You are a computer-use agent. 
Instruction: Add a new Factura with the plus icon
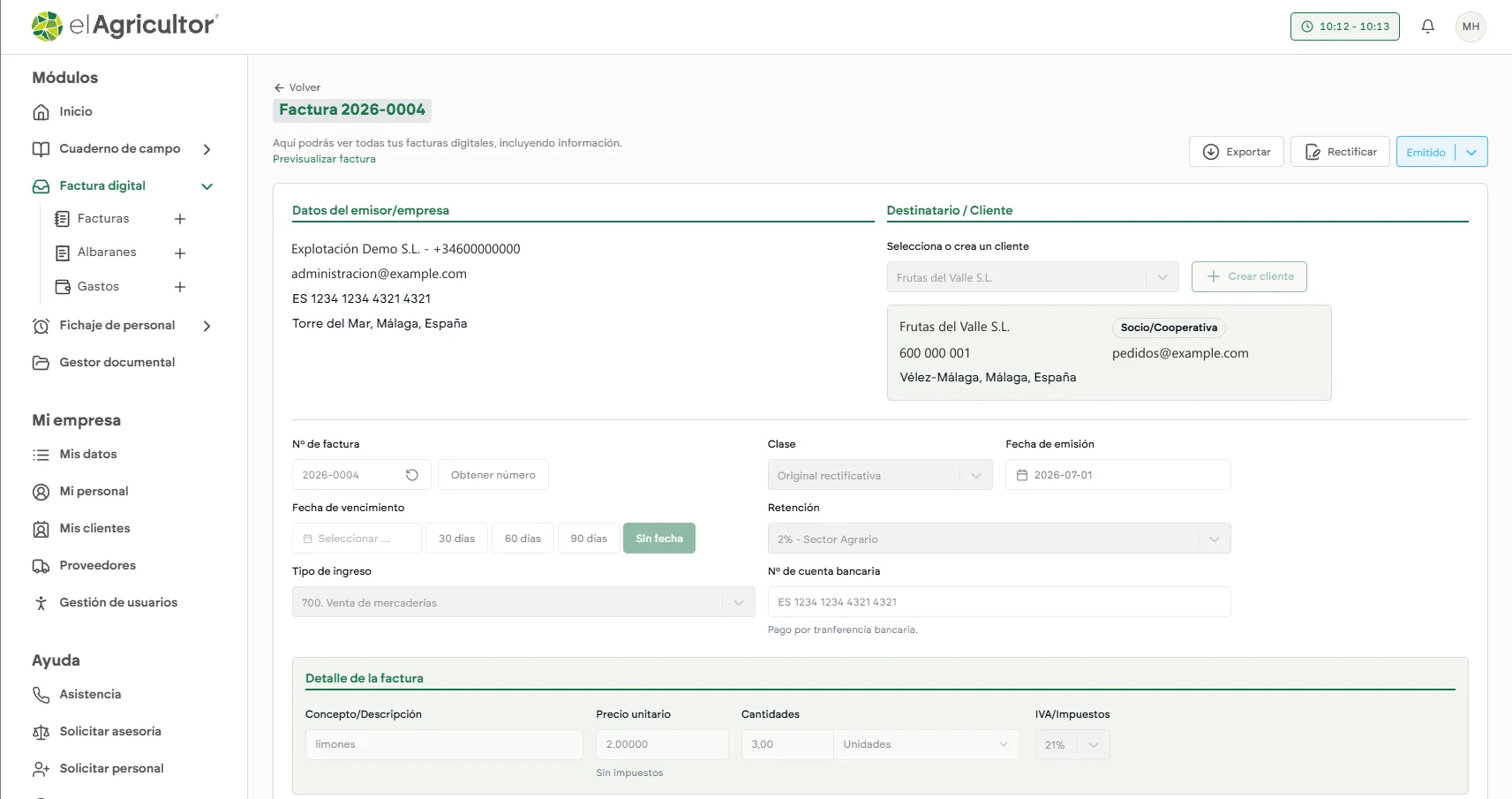tap(180, 219)
